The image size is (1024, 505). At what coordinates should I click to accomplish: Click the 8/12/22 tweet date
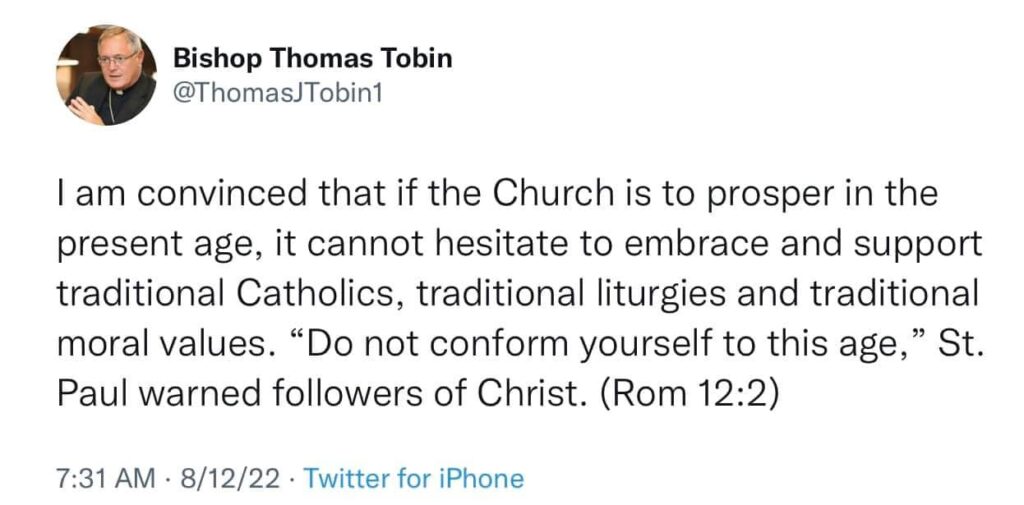tap(231, 478)
